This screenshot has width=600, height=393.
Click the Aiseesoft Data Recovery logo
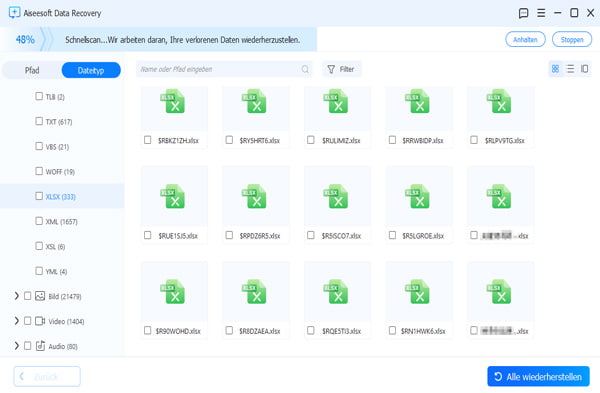click(x=14, y=13)
